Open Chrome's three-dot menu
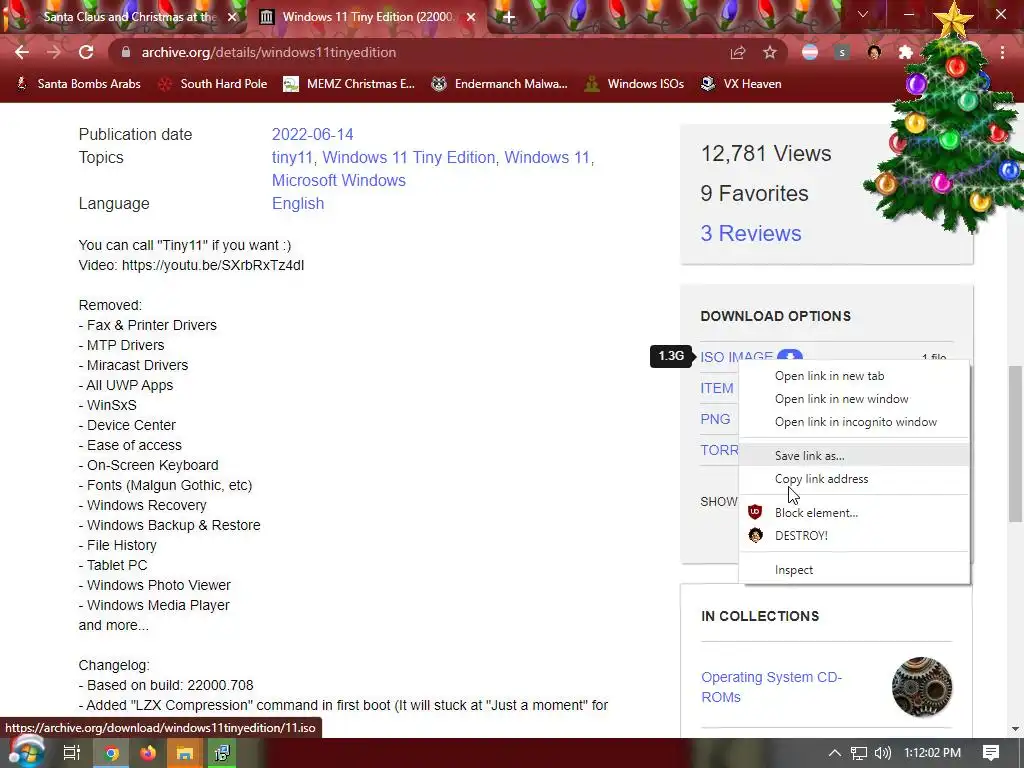The height and width of the screenshot is (768, 1024). pos(1002,52)
